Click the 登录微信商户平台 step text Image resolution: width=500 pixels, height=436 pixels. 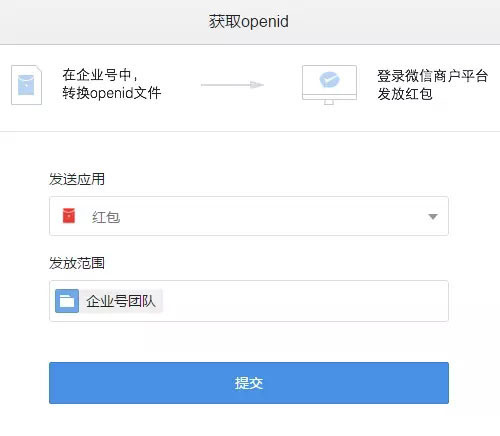tap(433, 76)
